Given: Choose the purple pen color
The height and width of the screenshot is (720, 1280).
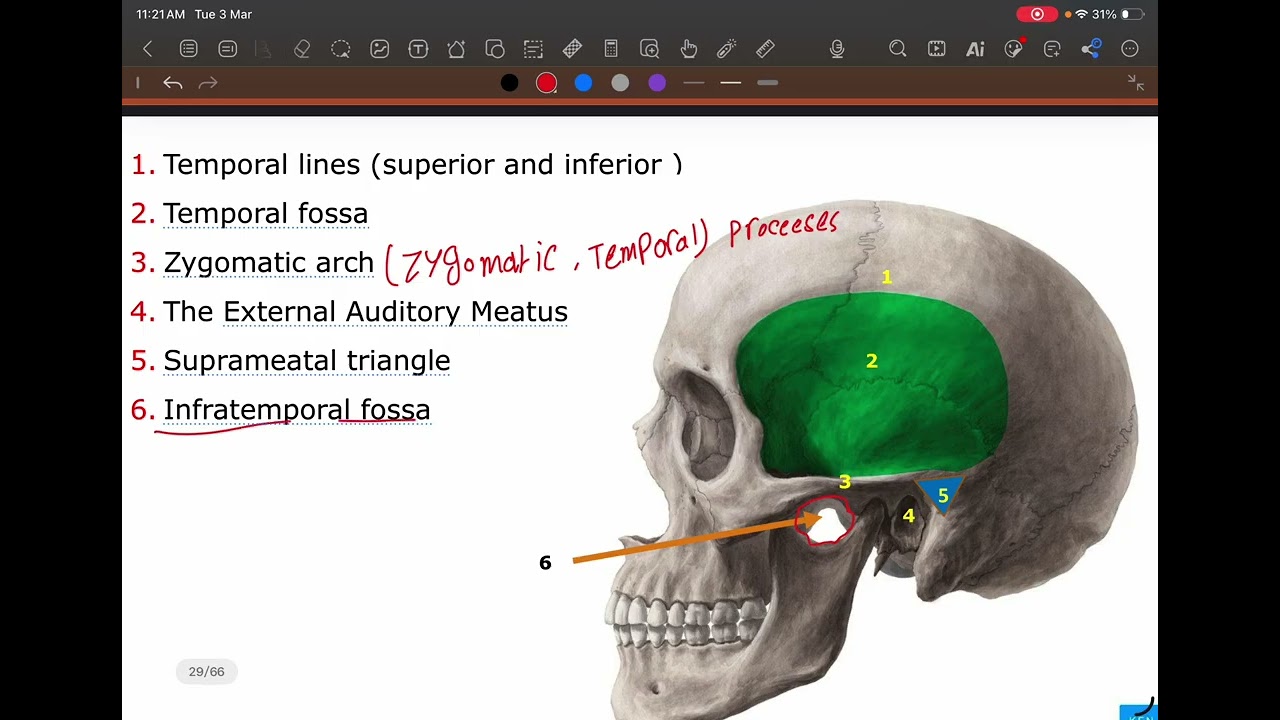Looking at the screenshot, I should click(x=657, y=83).
